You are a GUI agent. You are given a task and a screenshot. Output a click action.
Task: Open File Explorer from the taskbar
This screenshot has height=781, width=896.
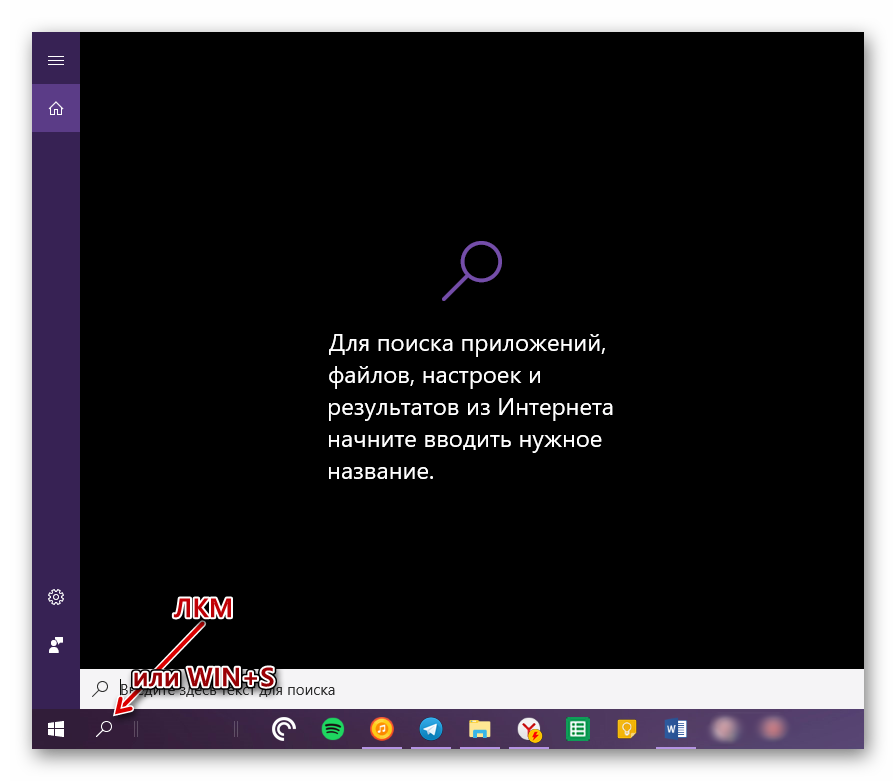click(479, 730)
